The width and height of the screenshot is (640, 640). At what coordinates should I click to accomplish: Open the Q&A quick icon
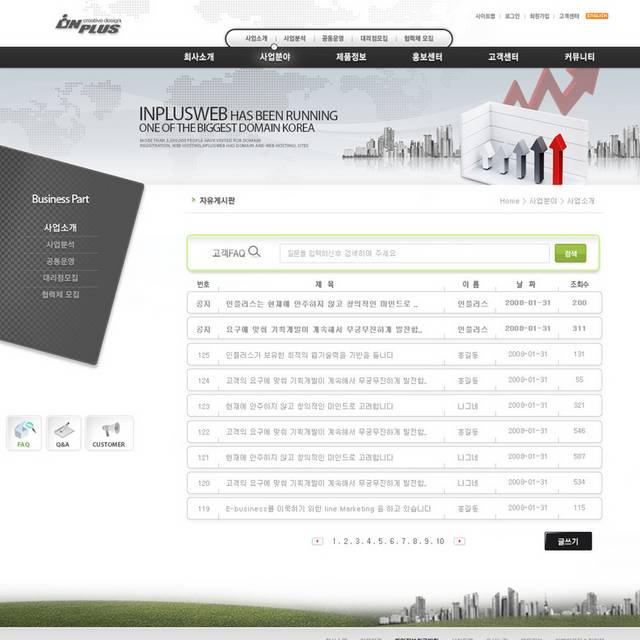pos(63,433)
